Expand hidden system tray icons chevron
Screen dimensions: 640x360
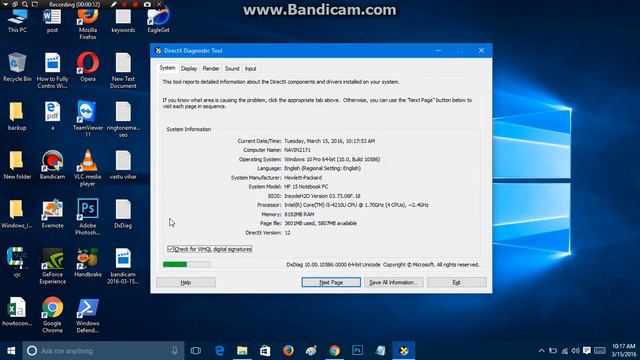(541, 351)
